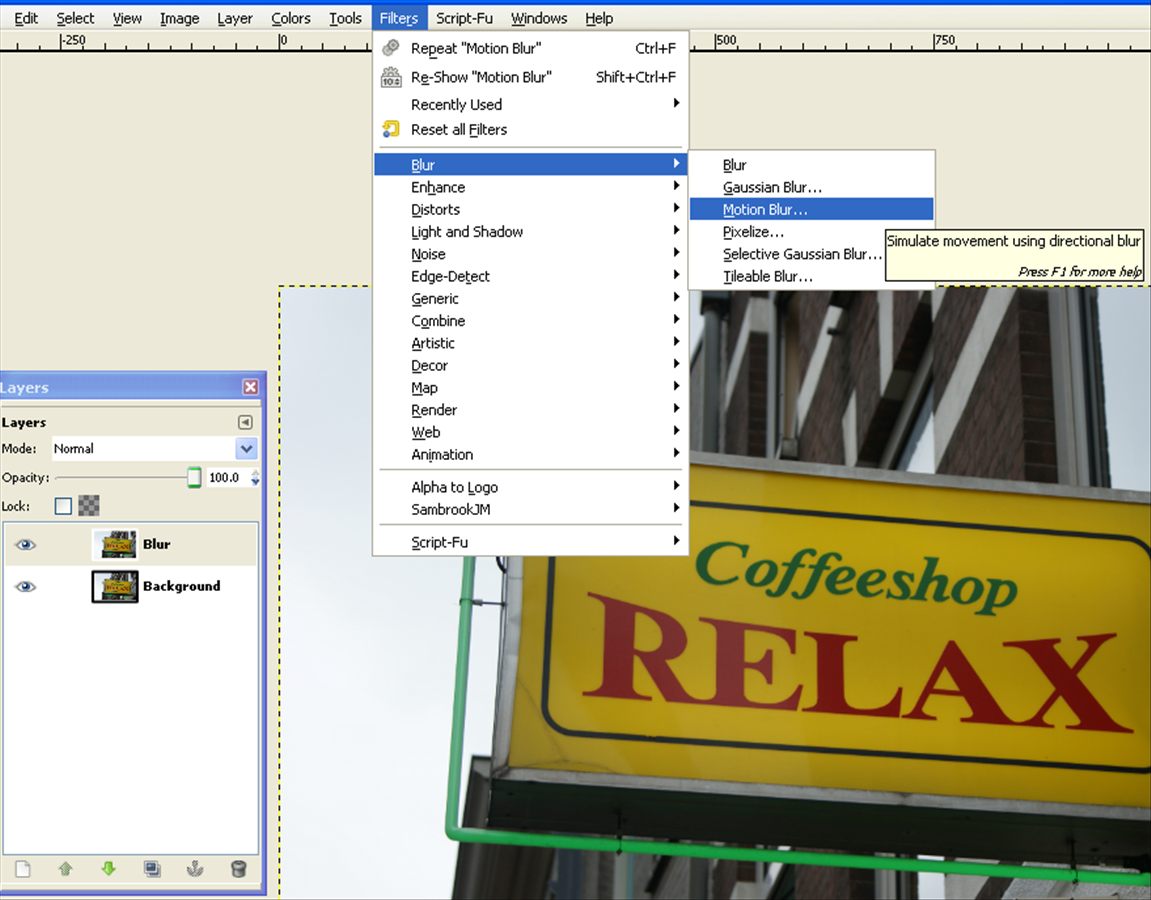Toggle visibility of the Background layer

point(26,586)
